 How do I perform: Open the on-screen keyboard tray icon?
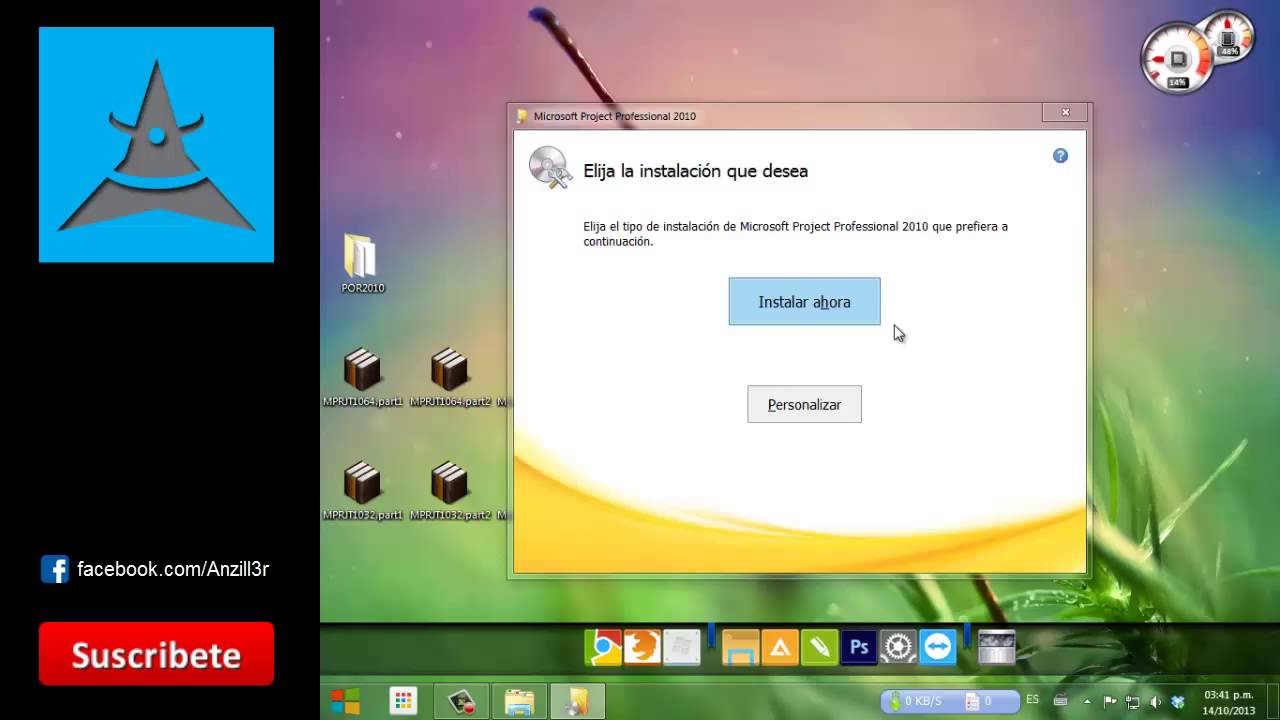coord(1061,701)
